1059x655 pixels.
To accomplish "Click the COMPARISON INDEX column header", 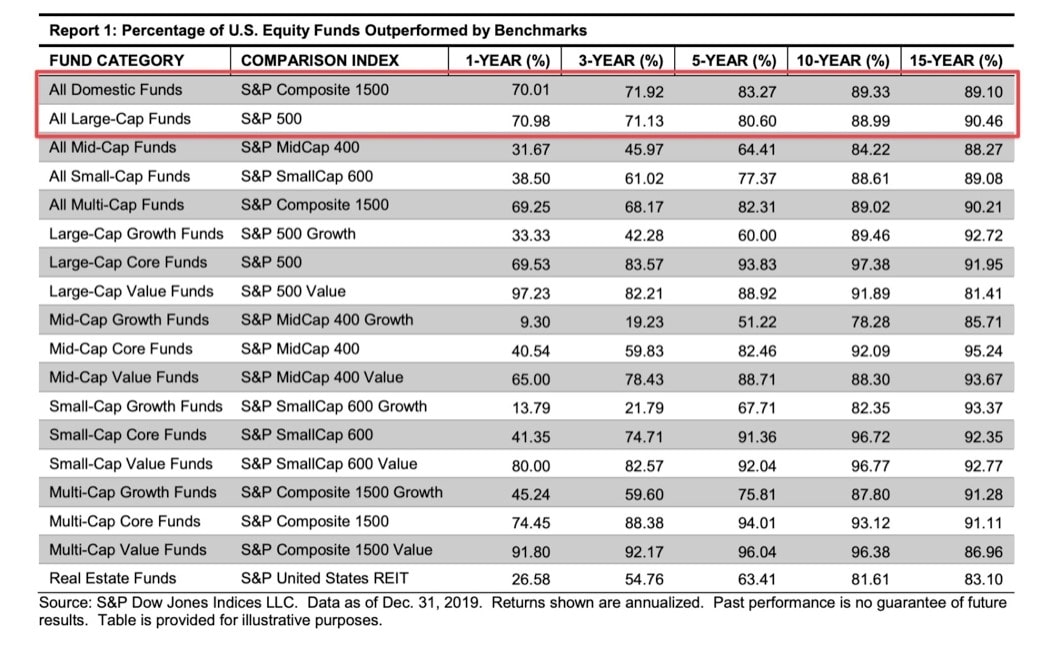I will 319,60.
